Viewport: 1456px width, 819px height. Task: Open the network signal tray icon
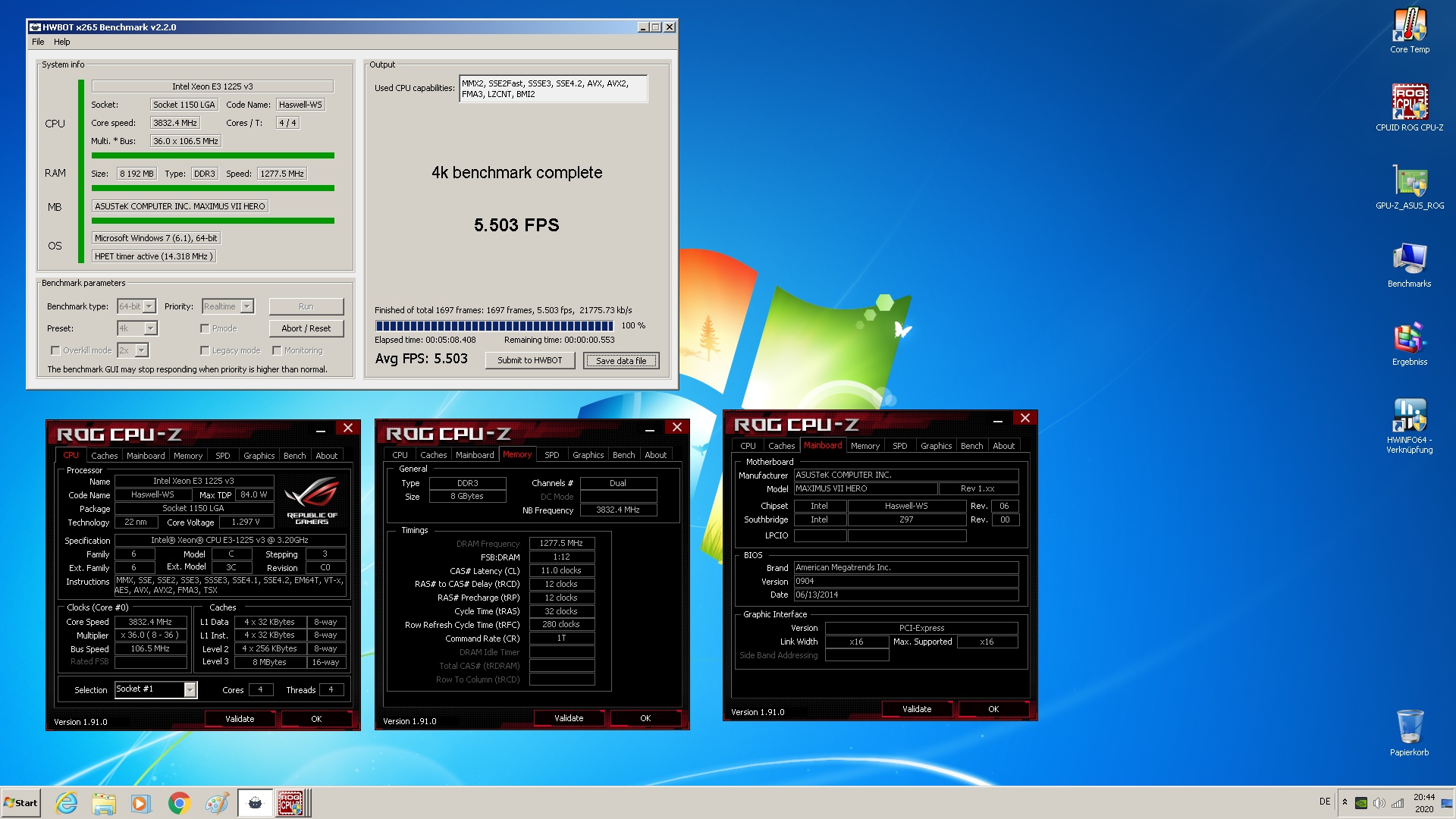coord(1398,803)
